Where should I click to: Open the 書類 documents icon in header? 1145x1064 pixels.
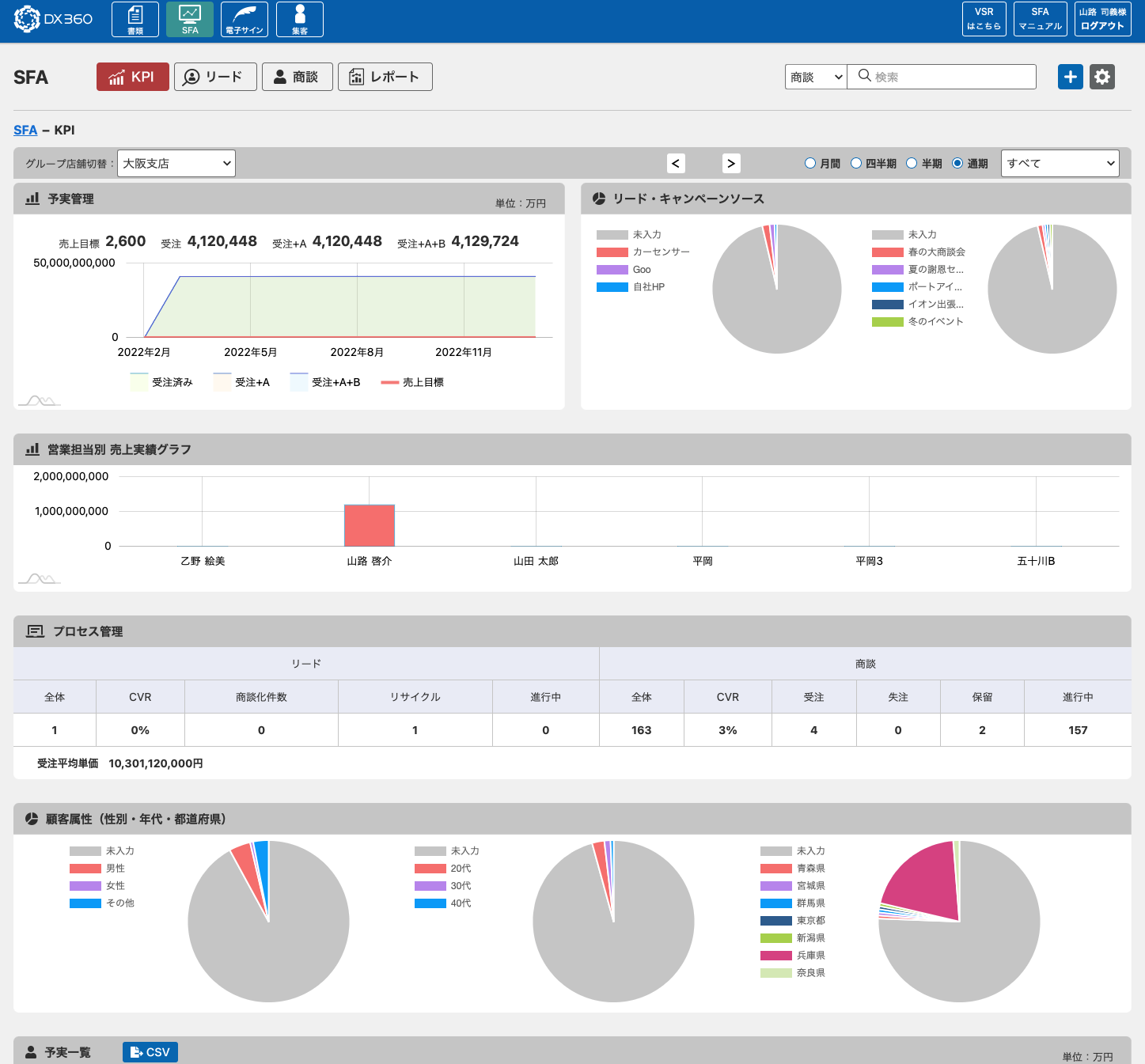[x=135, y=20]
